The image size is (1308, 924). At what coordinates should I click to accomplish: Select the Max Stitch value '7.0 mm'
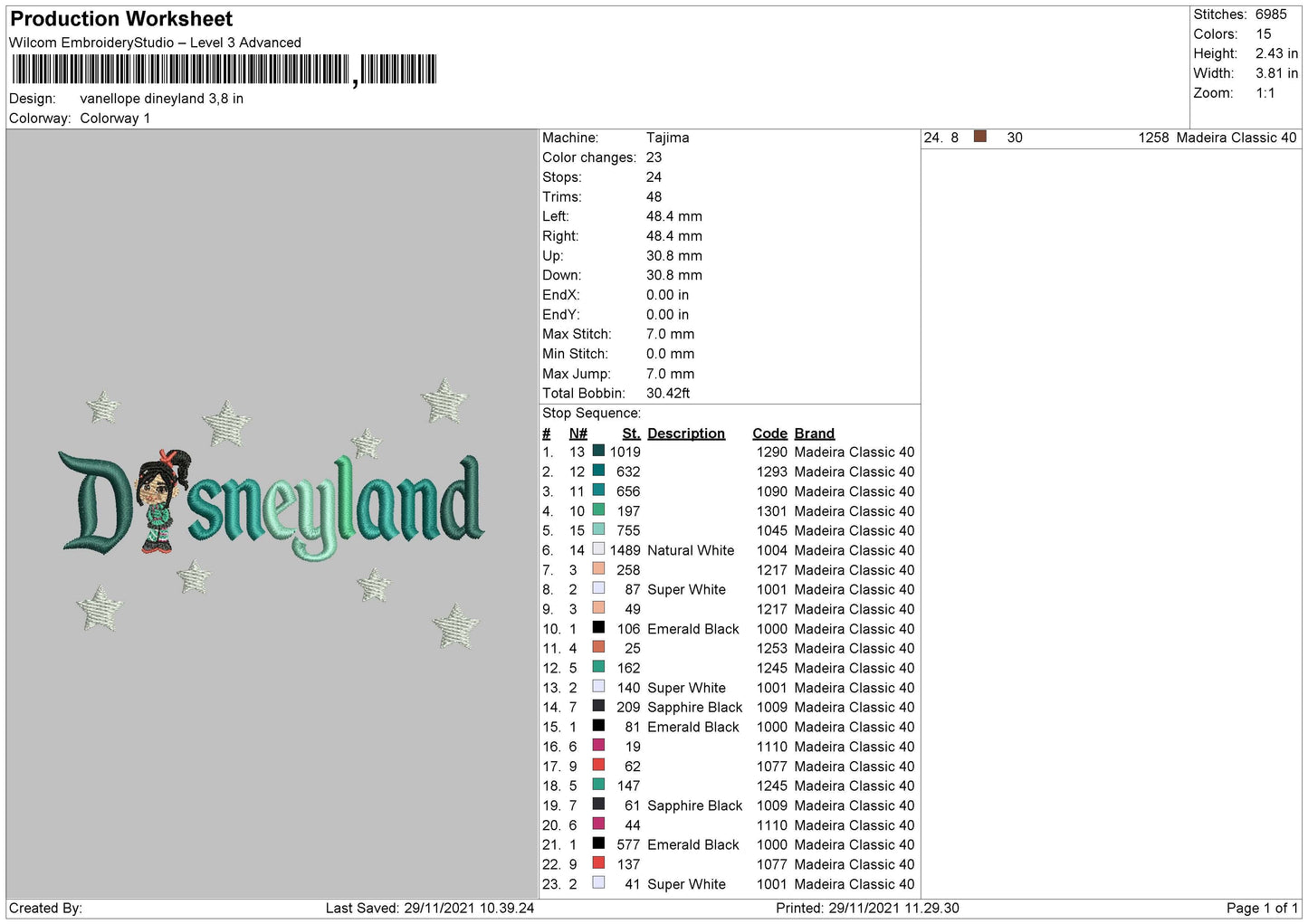tap(671, 334)
